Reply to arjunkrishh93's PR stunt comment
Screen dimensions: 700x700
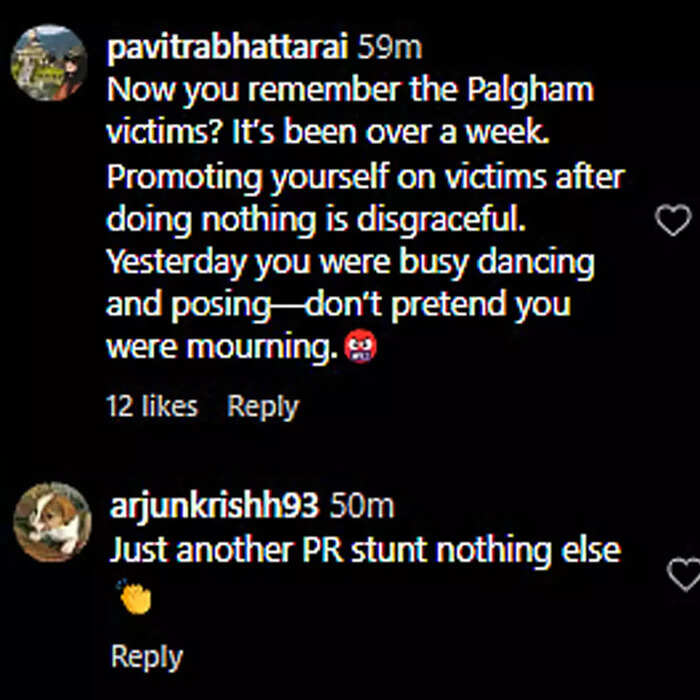[x=147, y=657]
